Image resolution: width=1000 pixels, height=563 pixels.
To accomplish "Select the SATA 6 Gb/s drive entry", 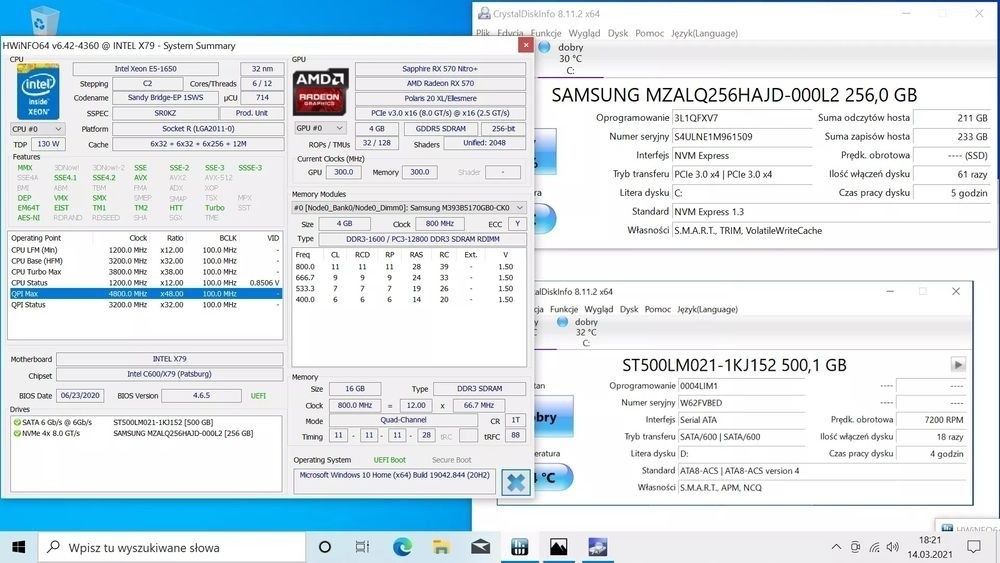I will 145,422.
